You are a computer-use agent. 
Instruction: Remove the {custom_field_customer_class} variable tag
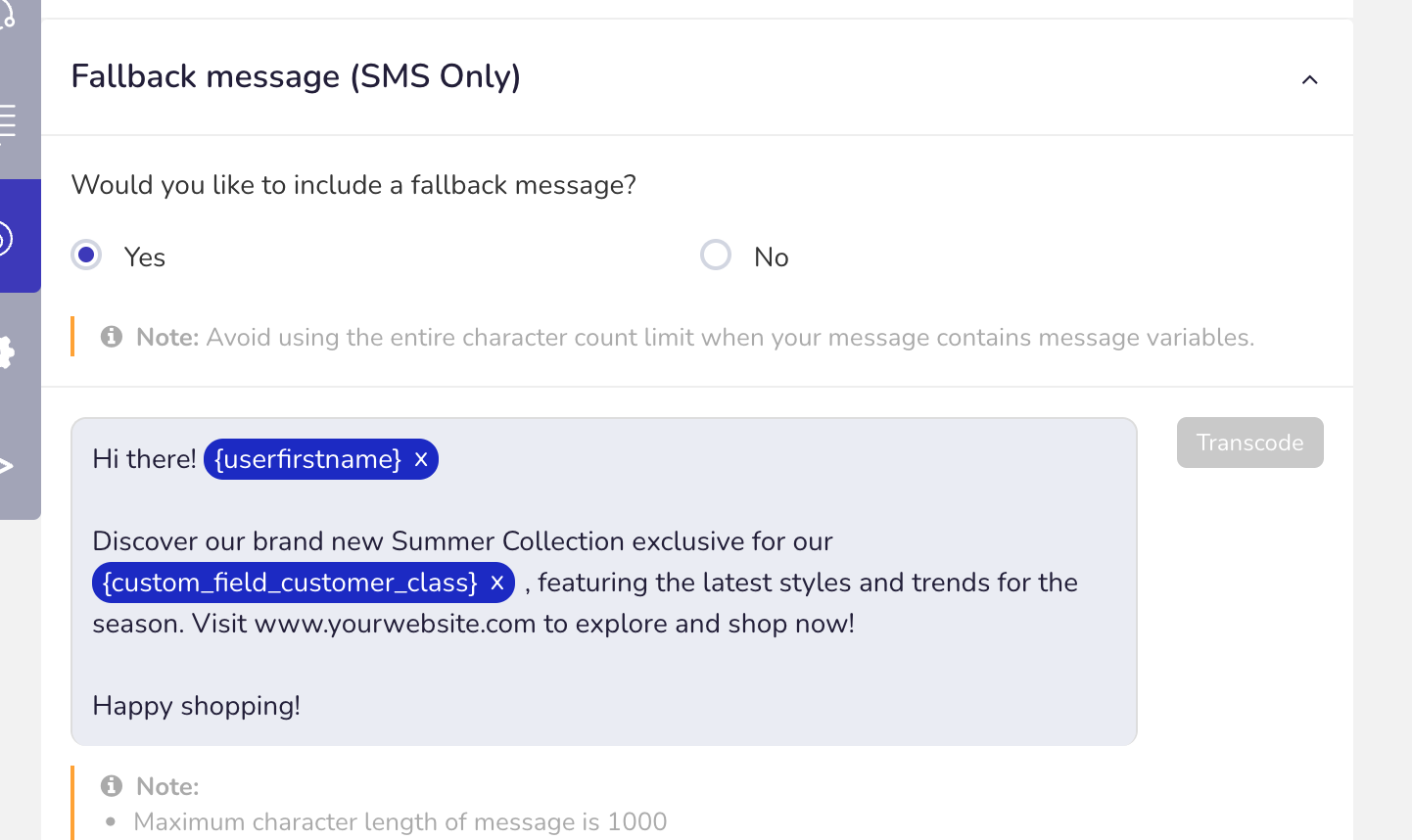click(x=497, y=583)
